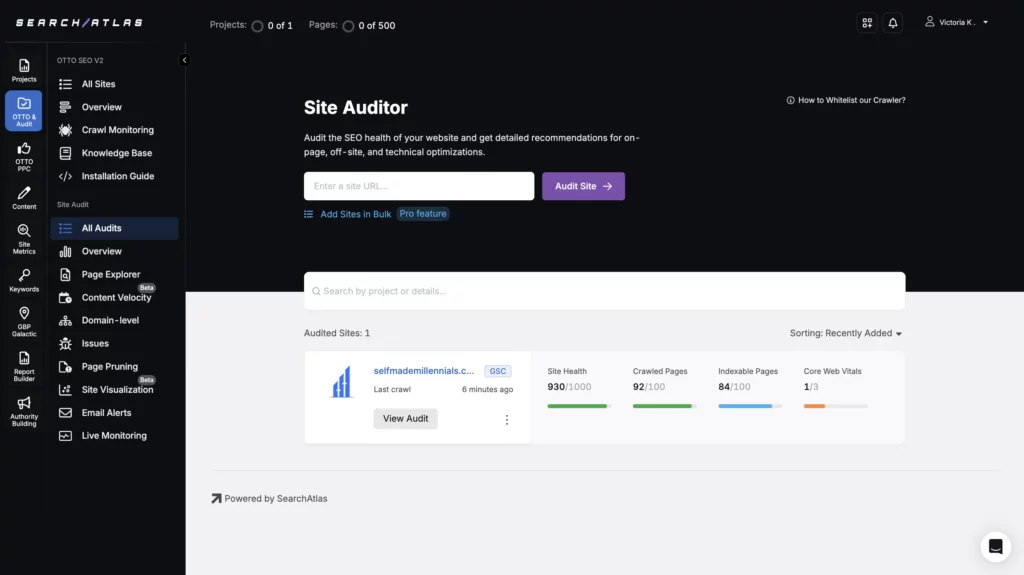Click the Page Pruning file icon
This screenshot has width=1024, height=575.
pos(65,367)
